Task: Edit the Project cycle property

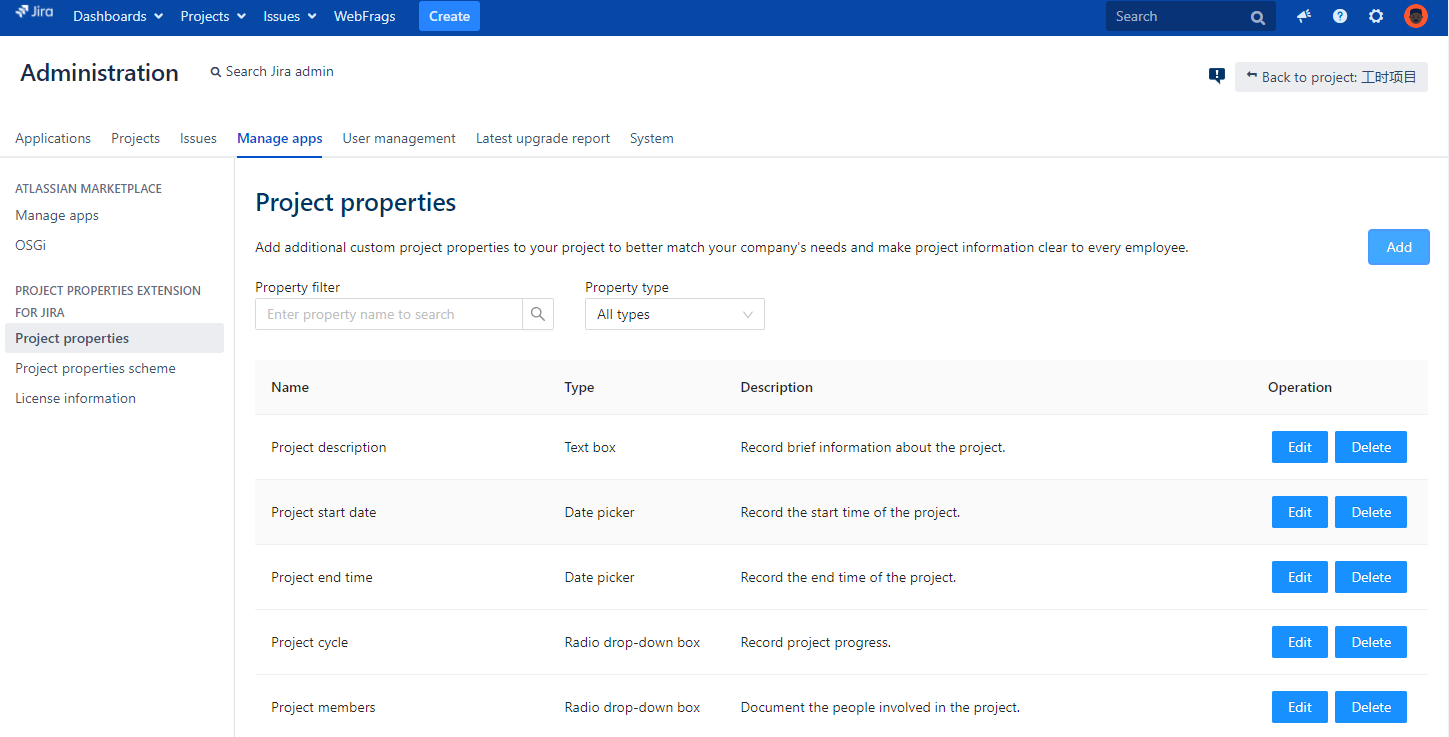Action: pyautogui.click(x=1300, y=642)
